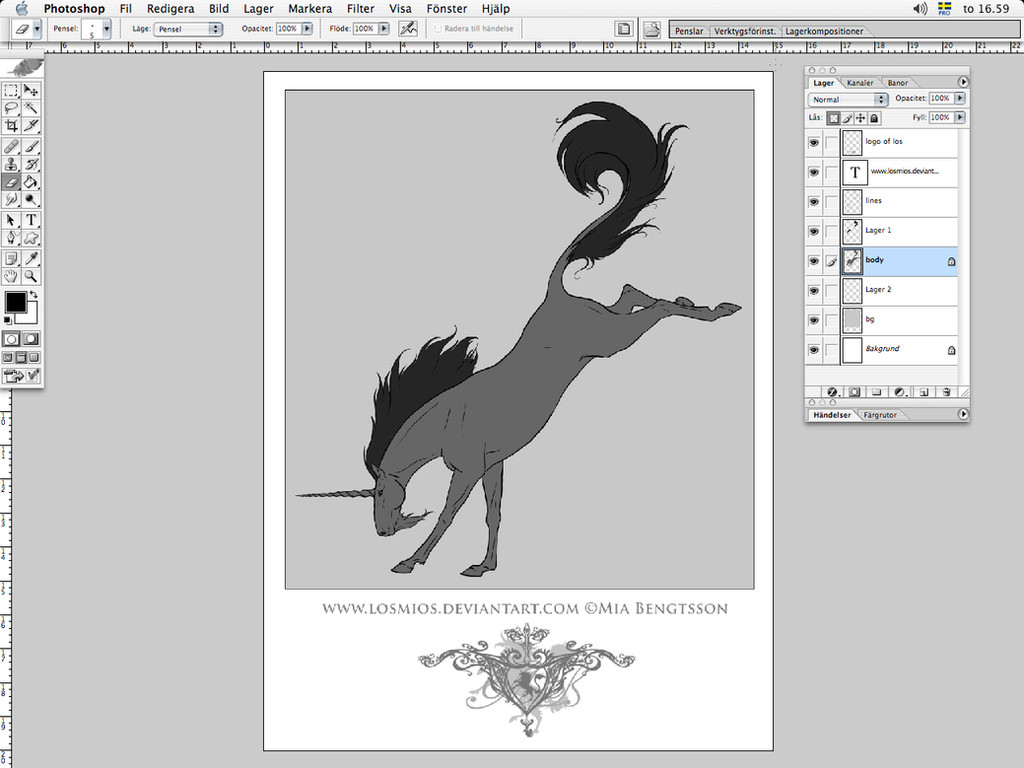
Task: Hide the 'logo of los' layer
Action: [x=814, y=142]
